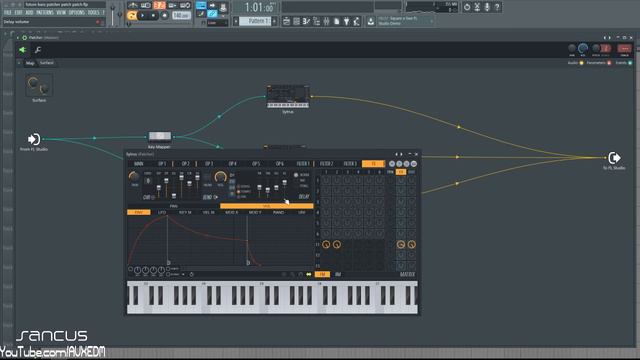Image resolution: width=640 pixels, height=360 pixels.
Task: Toggle the envelope tempo checkbox
Action: [168, 269]
